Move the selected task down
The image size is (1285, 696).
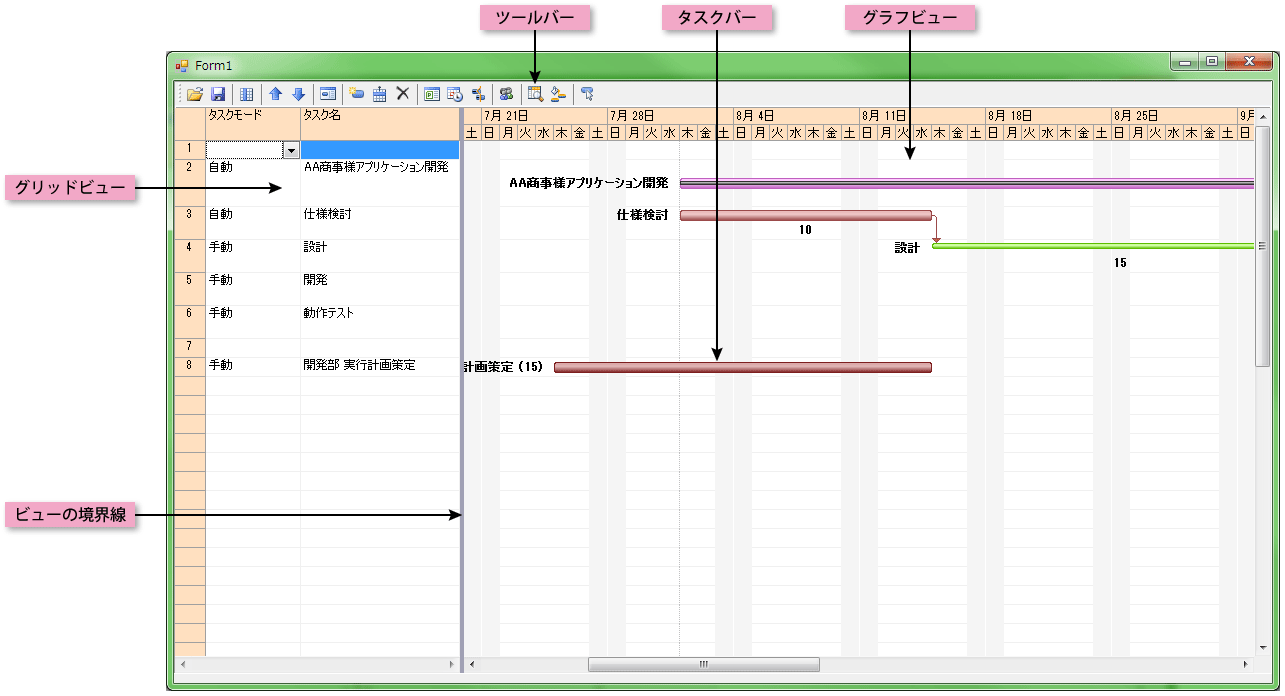(299, 93)
